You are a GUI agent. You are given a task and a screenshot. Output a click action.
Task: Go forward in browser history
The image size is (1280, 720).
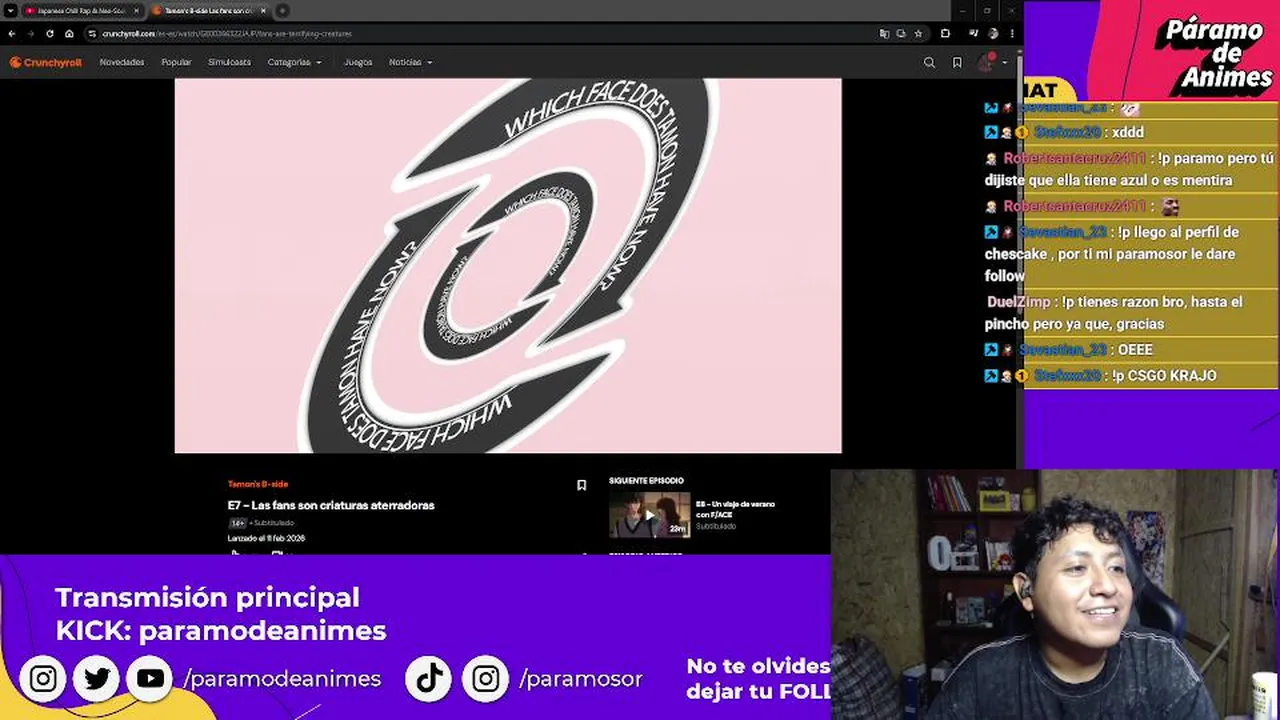pos(31,33)
